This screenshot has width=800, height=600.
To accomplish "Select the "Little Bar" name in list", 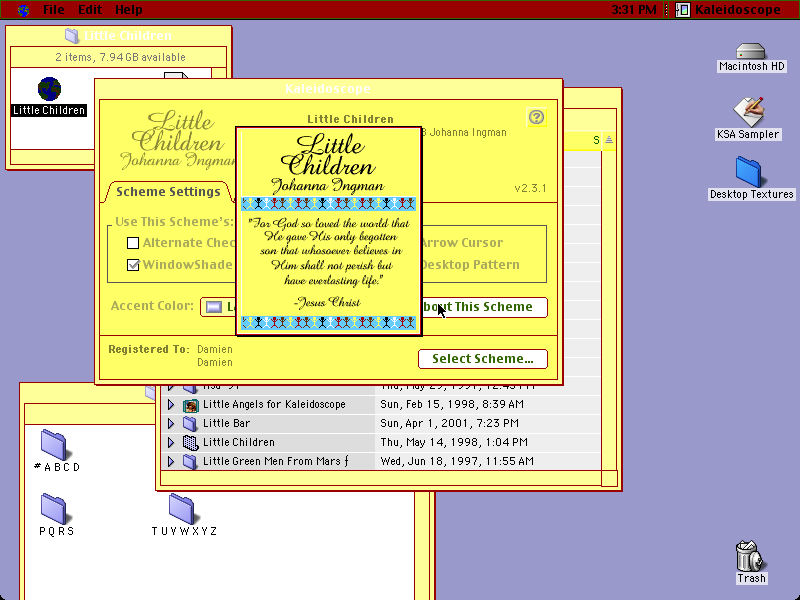I will tap(227, 423).
